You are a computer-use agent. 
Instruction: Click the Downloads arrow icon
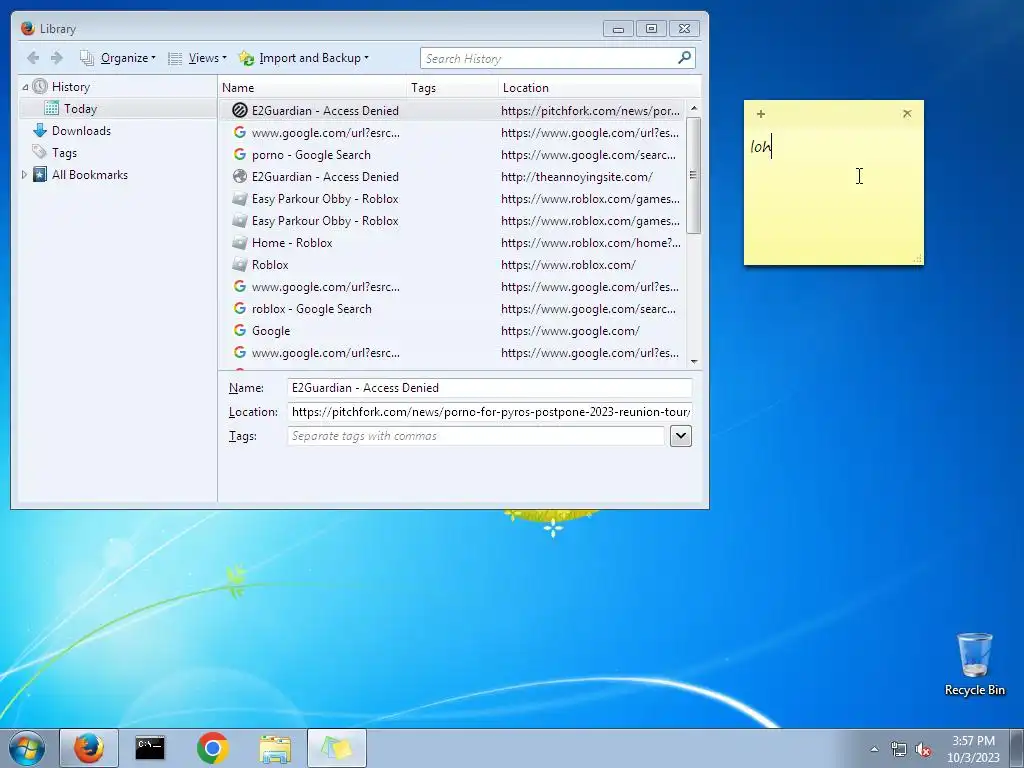pyautogui.click(x=40, y=131)
